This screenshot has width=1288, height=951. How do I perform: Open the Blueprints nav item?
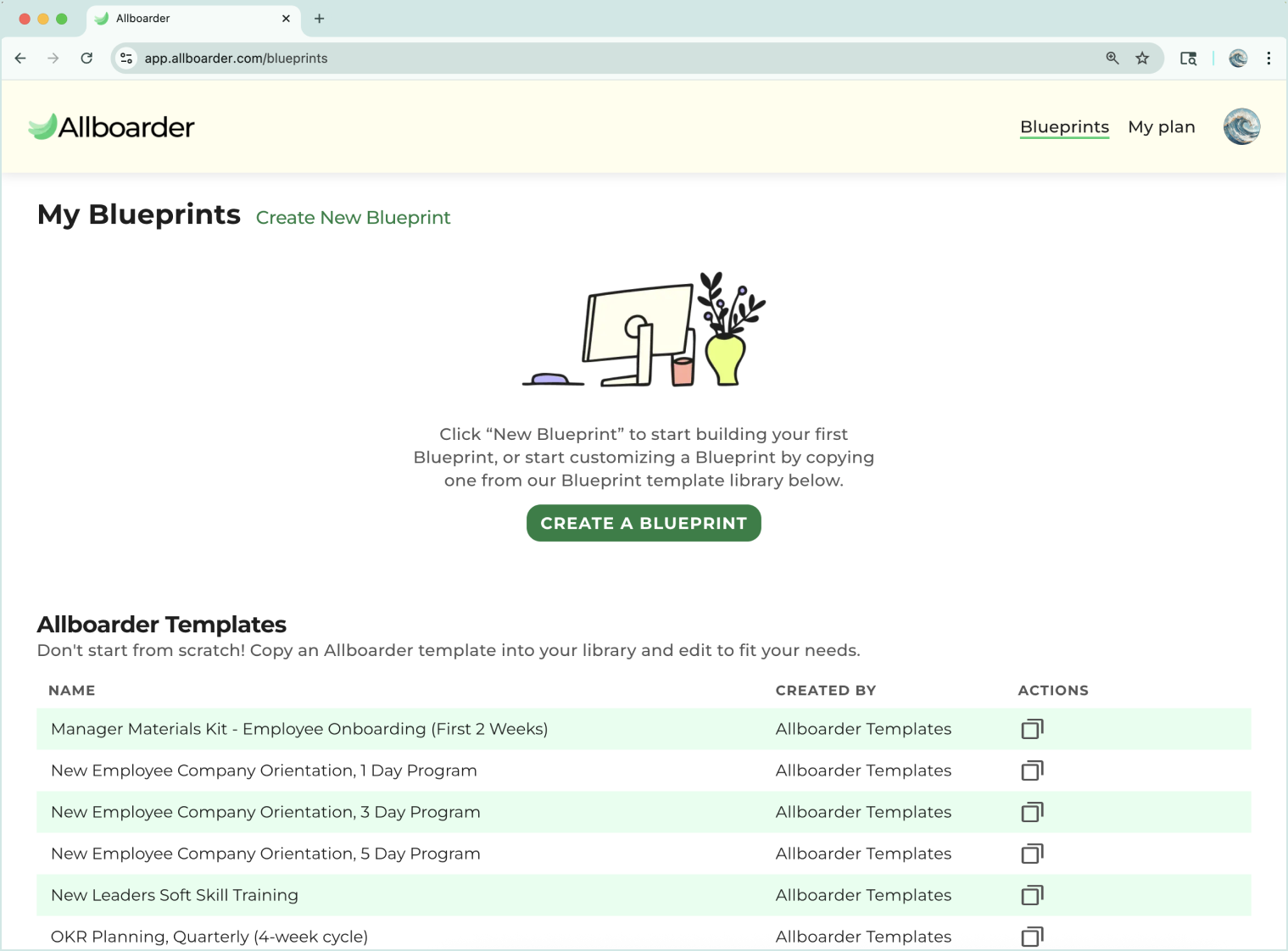(1064, 127)
